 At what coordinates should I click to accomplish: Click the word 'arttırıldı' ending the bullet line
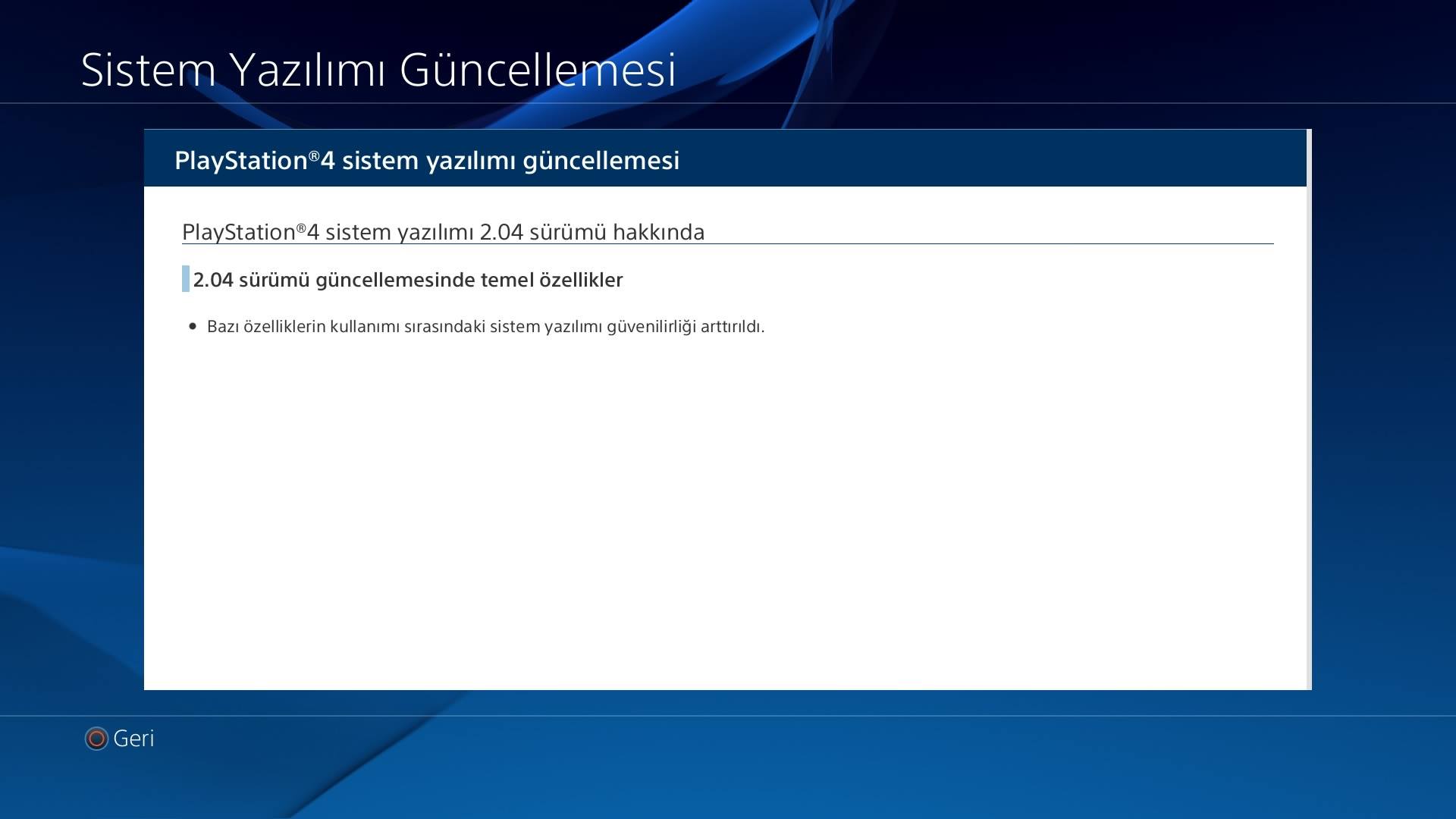[x=731, y=327]
